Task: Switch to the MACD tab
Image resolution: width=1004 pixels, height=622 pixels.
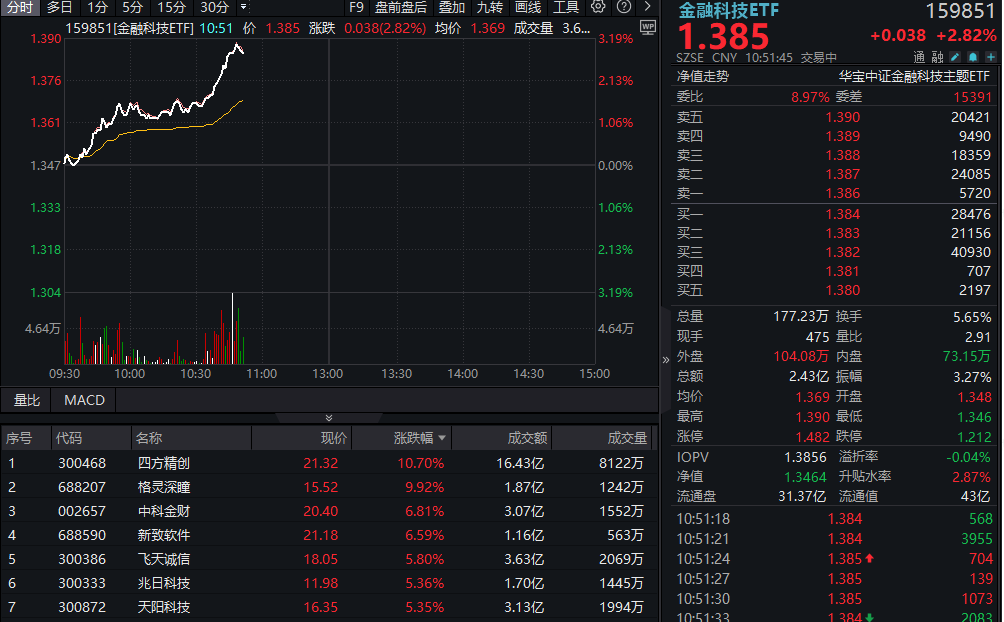Action: pos(82,400)
